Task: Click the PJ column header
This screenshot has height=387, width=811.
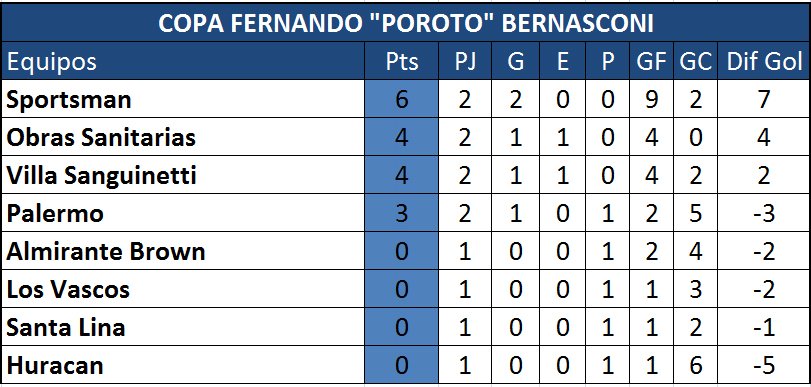Action: pos(465,61)
